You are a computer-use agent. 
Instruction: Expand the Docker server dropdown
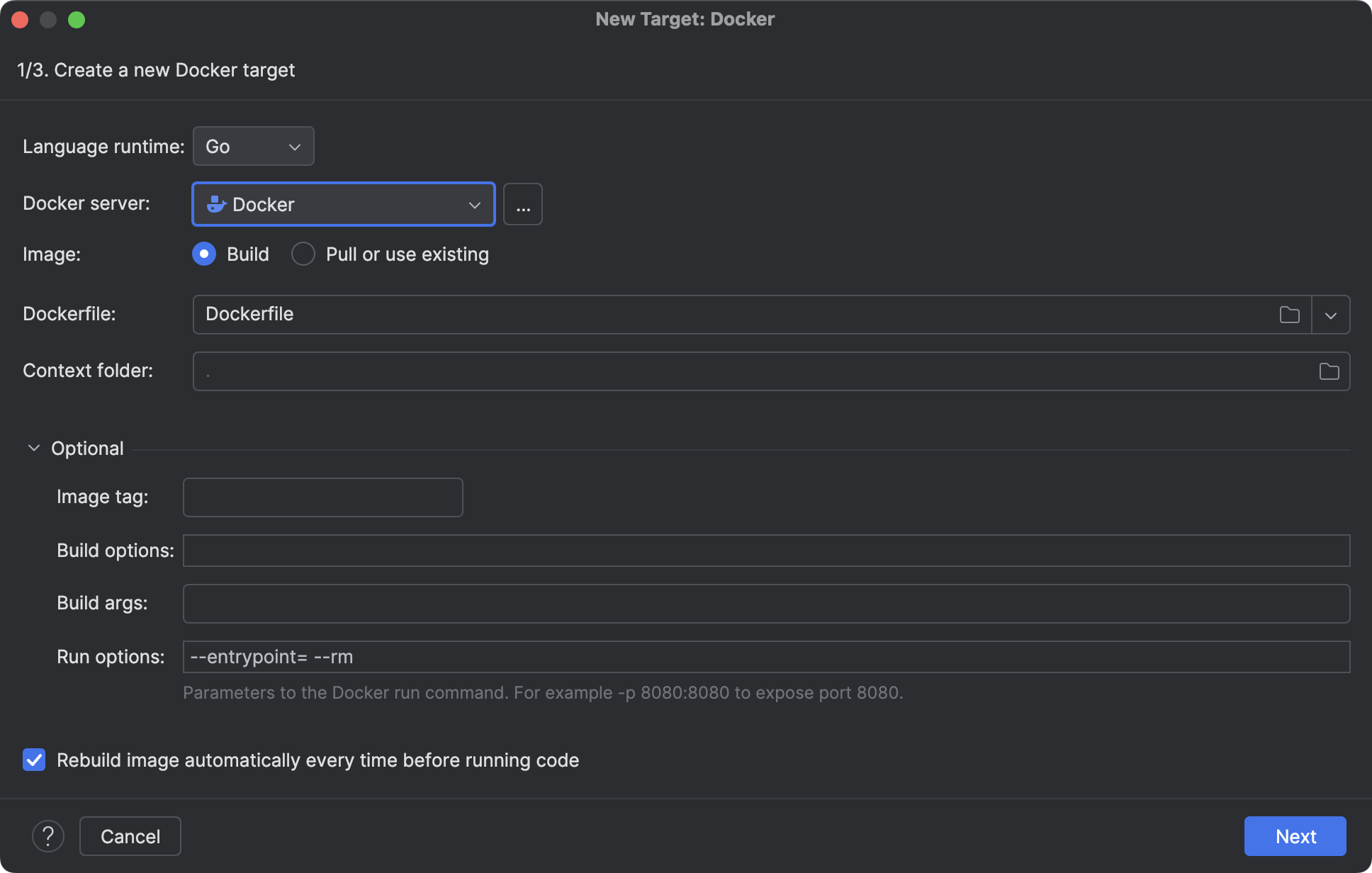tap(473, 204)
